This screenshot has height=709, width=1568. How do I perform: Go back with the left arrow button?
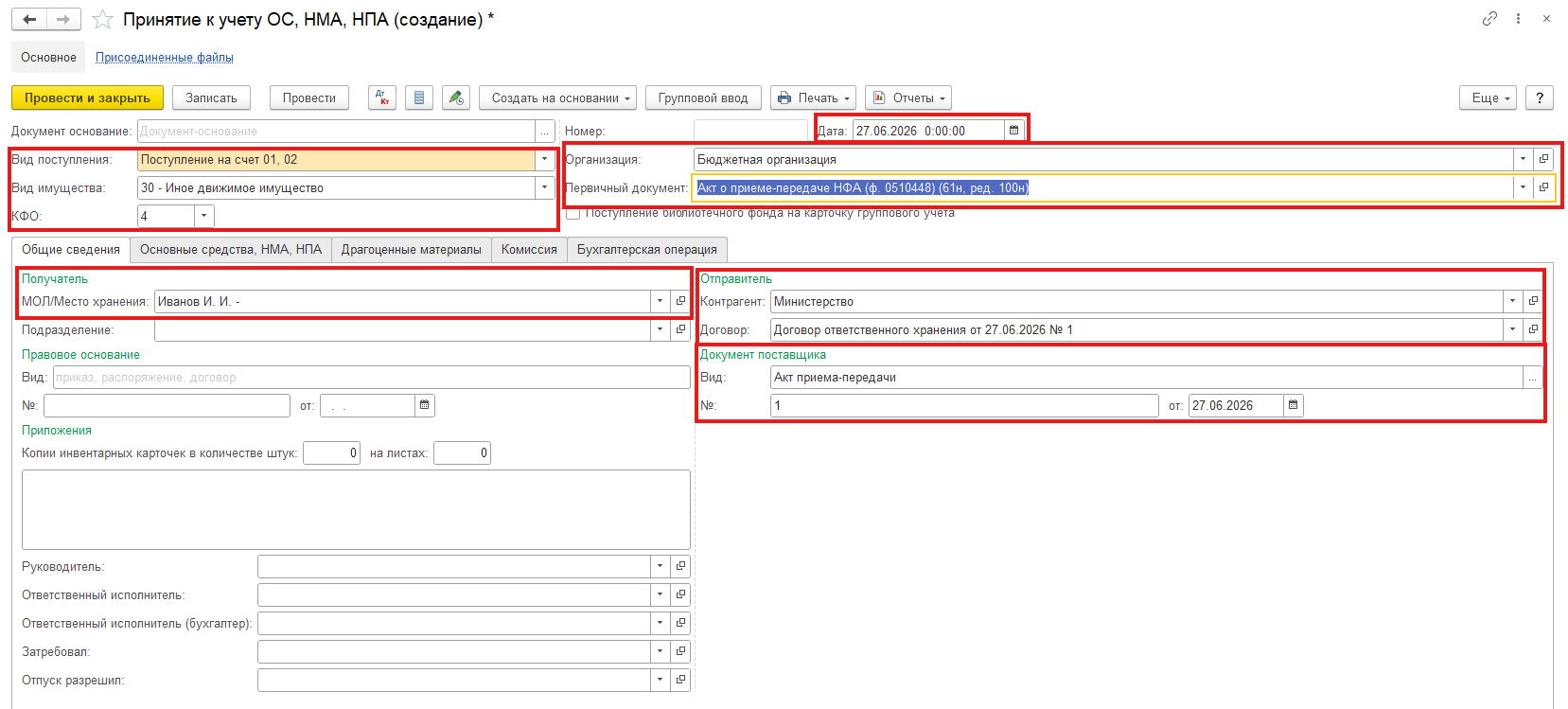pyautogui.click(x=29, y=19)
